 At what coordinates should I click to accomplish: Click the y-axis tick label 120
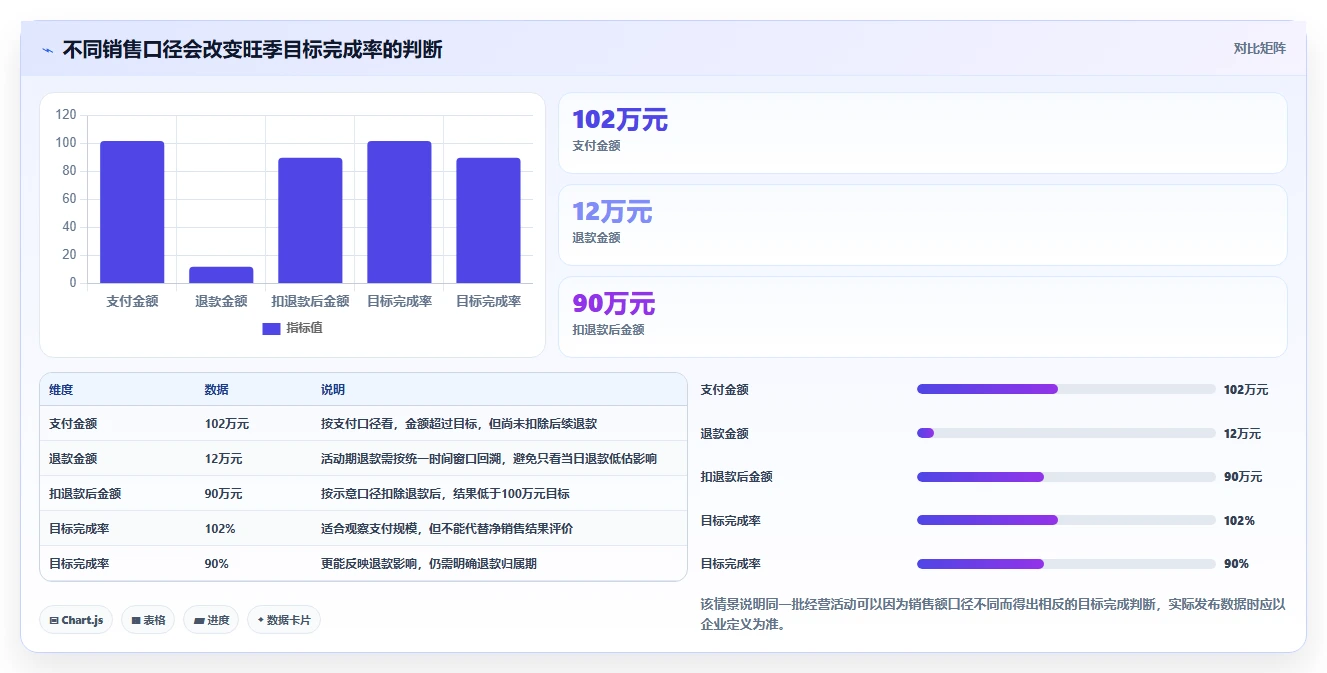tap(66, 115)
